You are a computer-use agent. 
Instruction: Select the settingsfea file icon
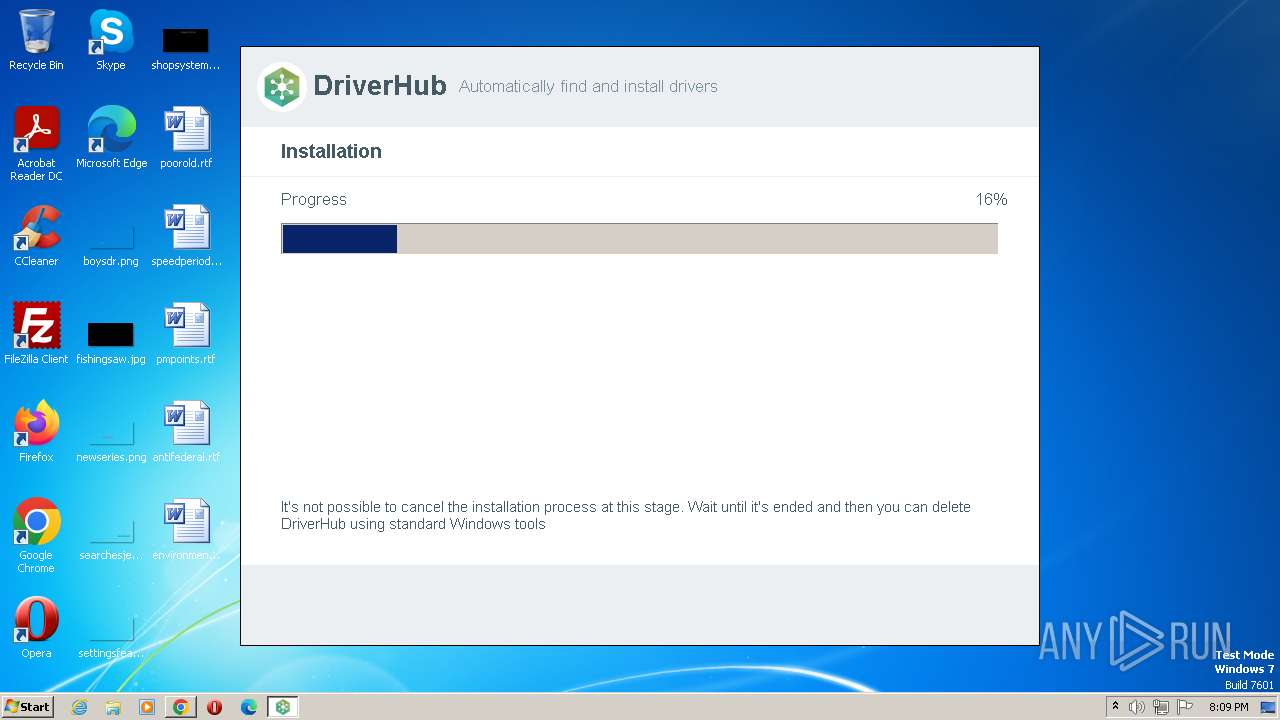[x=111, y=637]
